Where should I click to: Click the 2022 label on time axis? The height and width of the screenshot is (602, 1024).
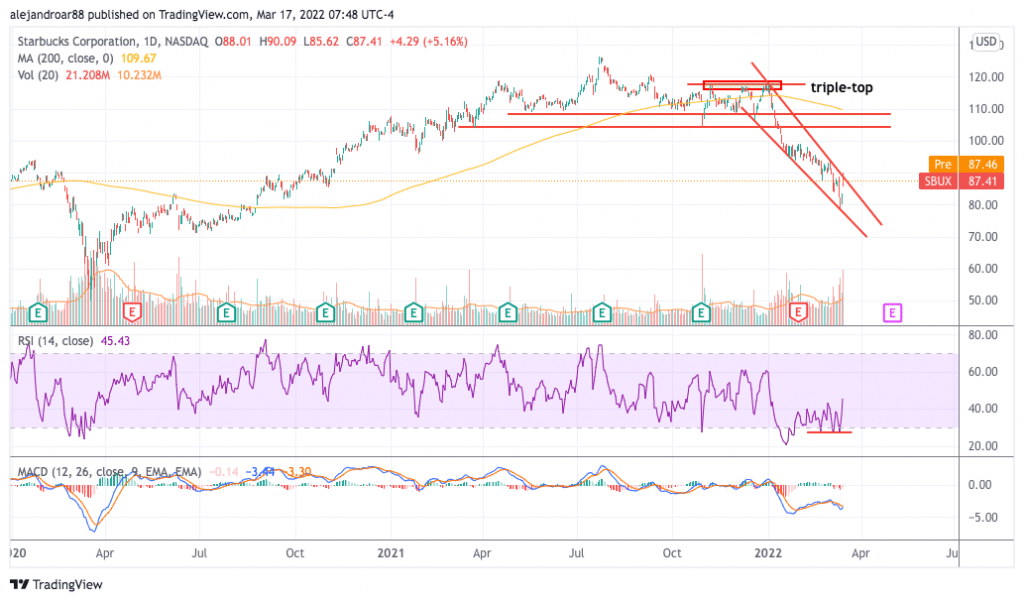tap(768, 553)
